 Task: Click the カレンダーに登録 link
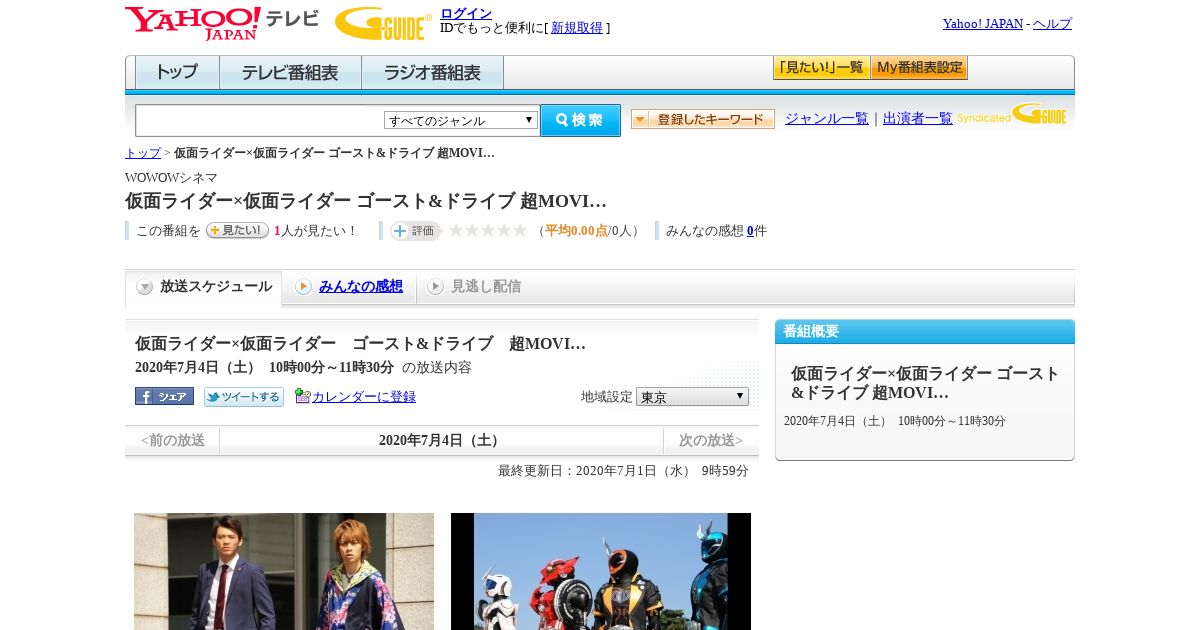[364, 397]
